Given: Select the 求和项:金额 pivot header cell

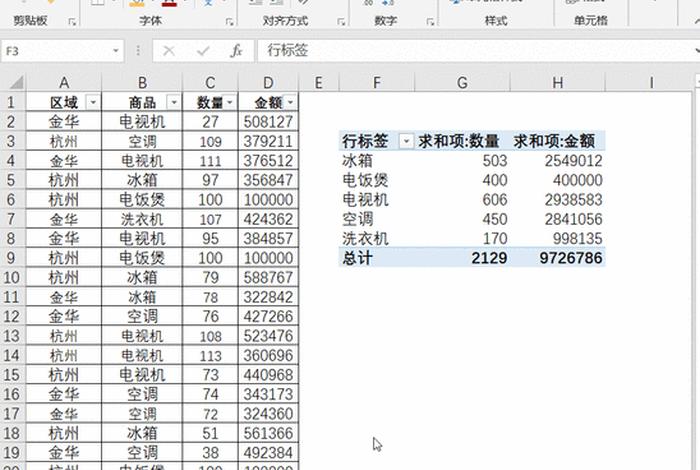Looking at the screenshot, I should click(557, 141).
